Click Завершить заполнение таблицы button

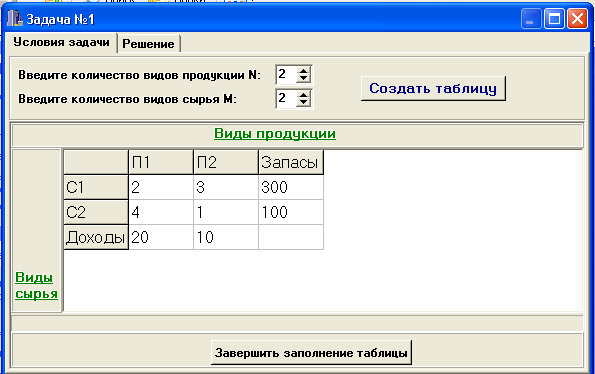coord(311,353)
